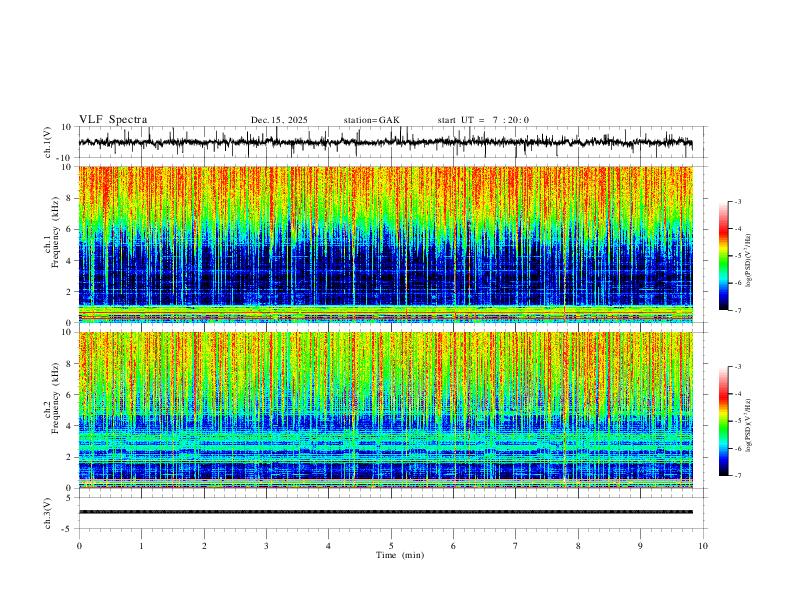Click the "2" kHz tick on ch.2 spectrogram axis
The height and width of the screenshot is (612, 792).
pos(69,457)
